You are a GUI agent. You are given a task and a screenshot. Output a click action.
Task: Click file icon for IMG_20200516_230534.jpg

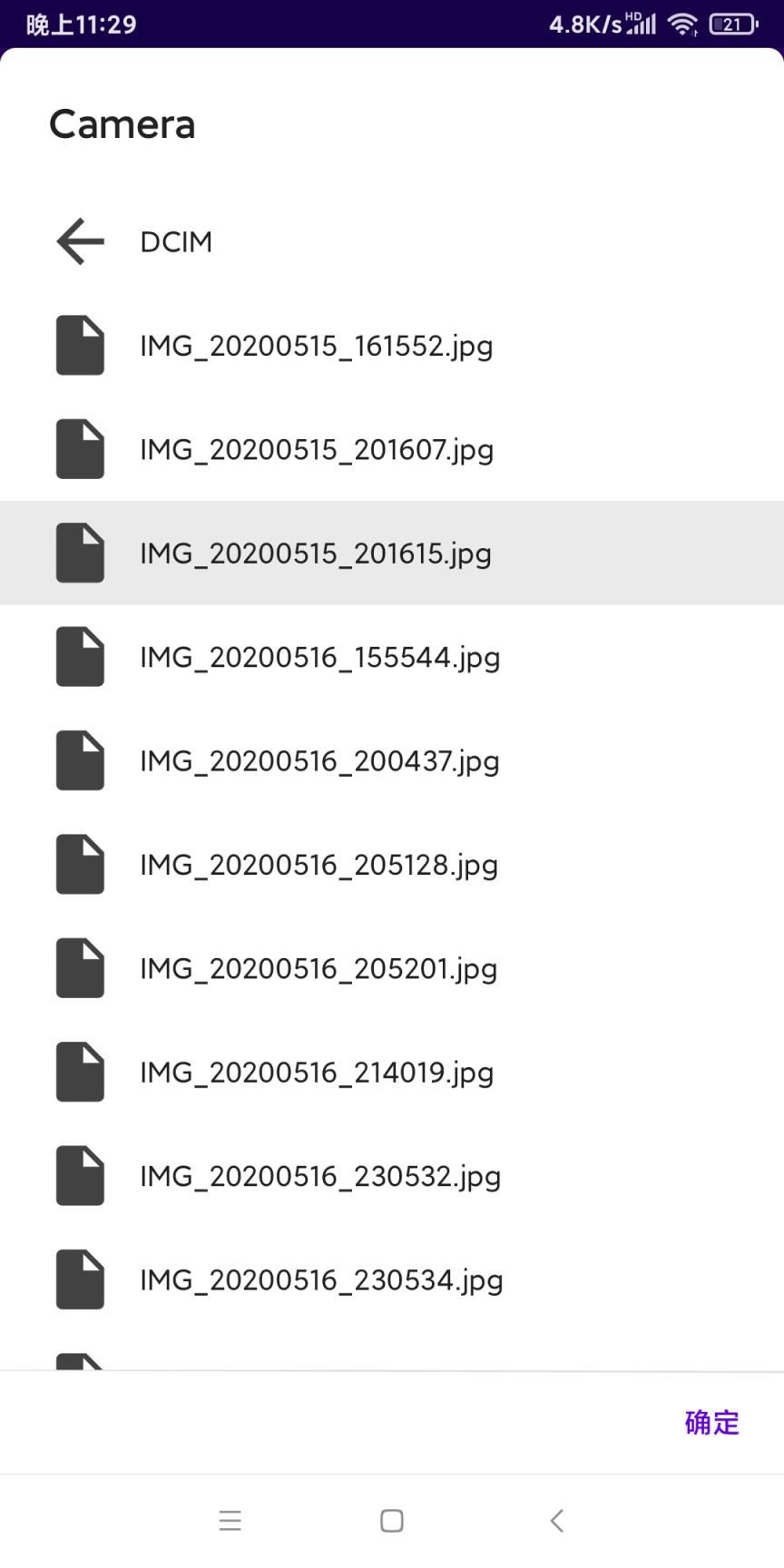coord(81,1279)
